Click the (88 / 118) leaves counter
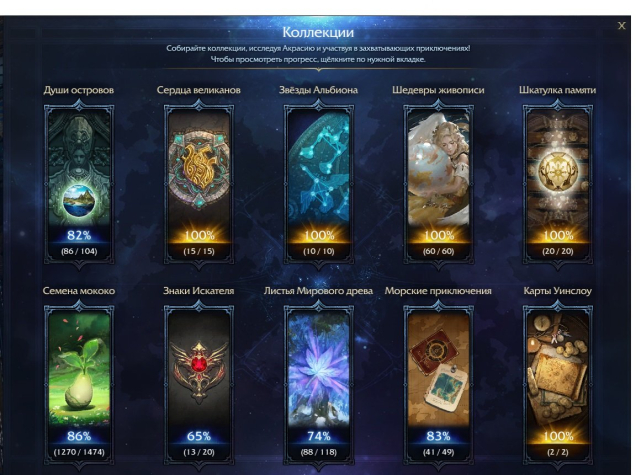 click(x=318, y=452)
